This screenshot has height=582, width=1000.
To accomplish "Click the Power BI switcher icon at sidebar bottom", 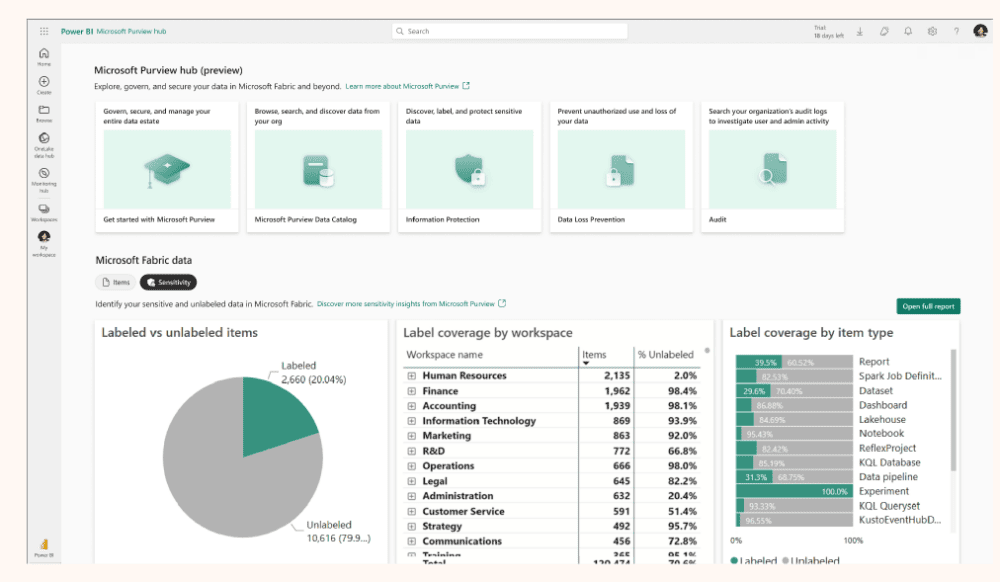I will tap(44, 547).
